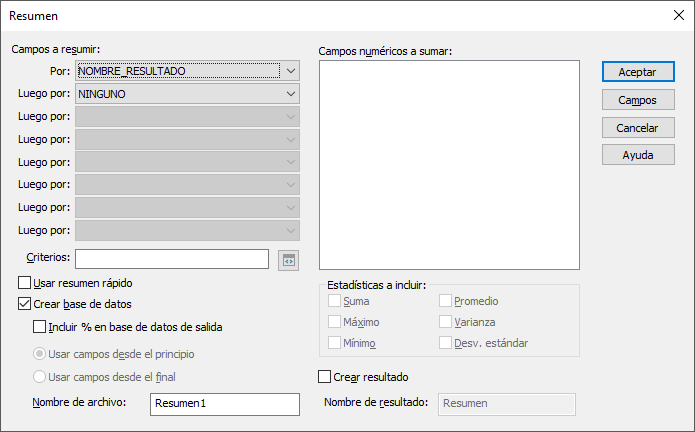The height and width of the screenshot is (432, 695).
Task: Focus the Nombre de archivo field
Action: tap(224, 403)
